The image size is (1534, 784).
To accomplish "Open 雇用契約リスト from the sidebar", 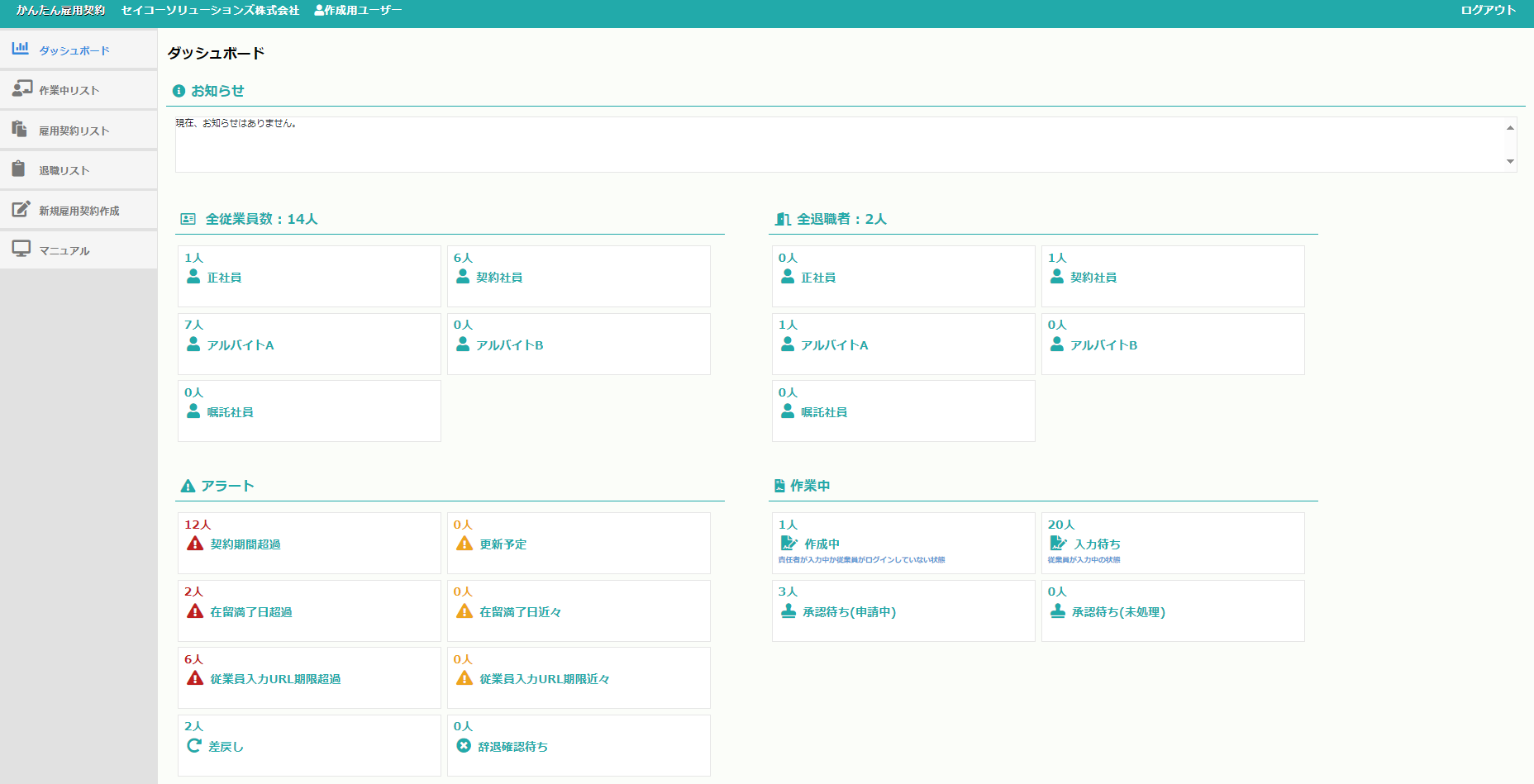I will coord(74,131).
